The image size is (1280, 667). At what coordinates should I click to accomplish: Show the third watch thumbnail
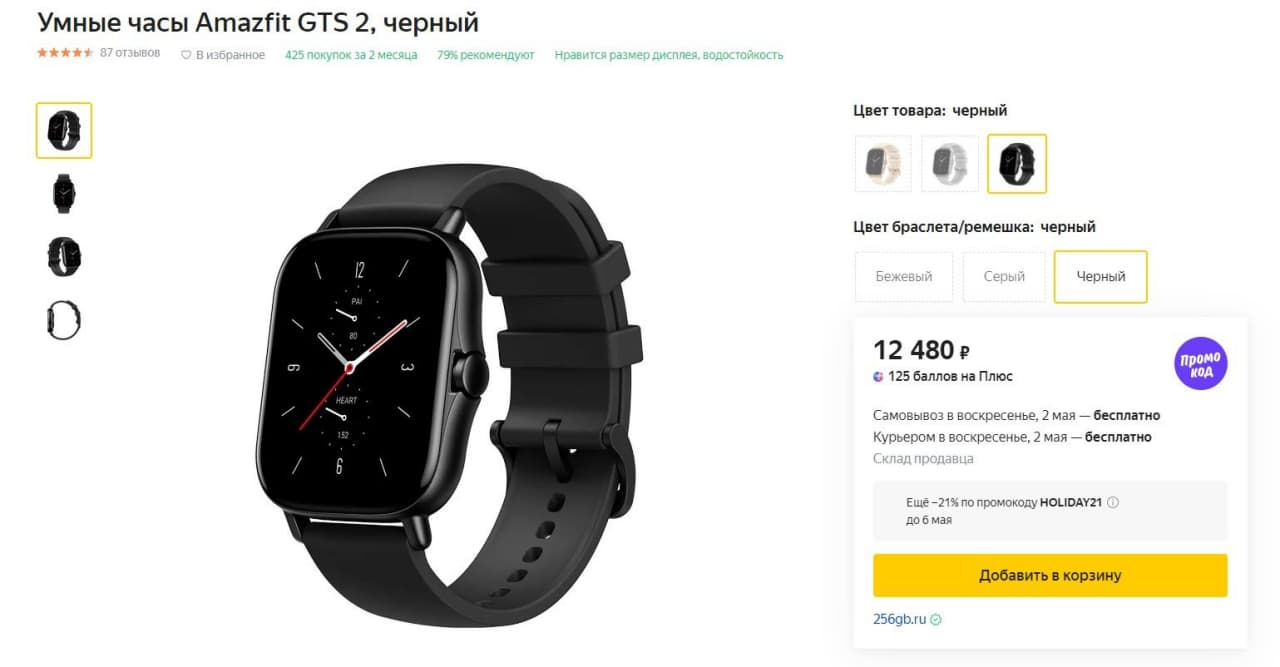click(64, 256)
